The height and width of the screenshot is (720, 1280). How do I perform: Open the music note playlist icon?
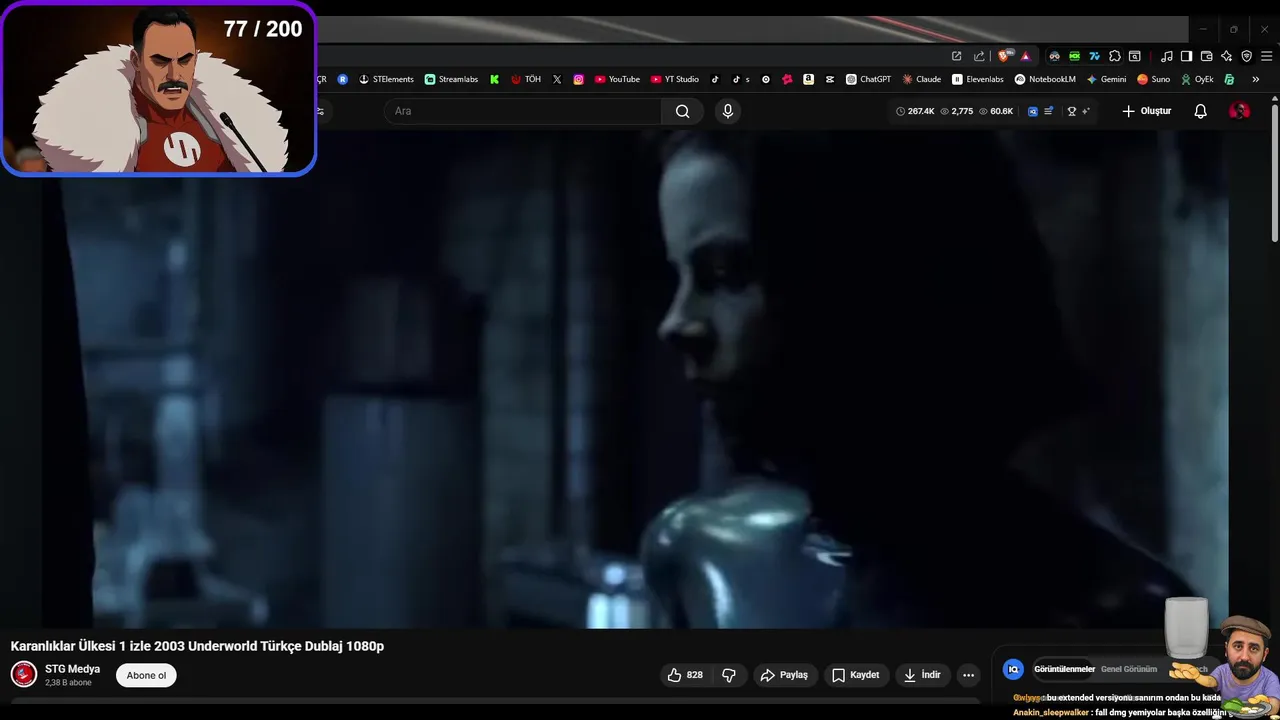(1166, 56)
